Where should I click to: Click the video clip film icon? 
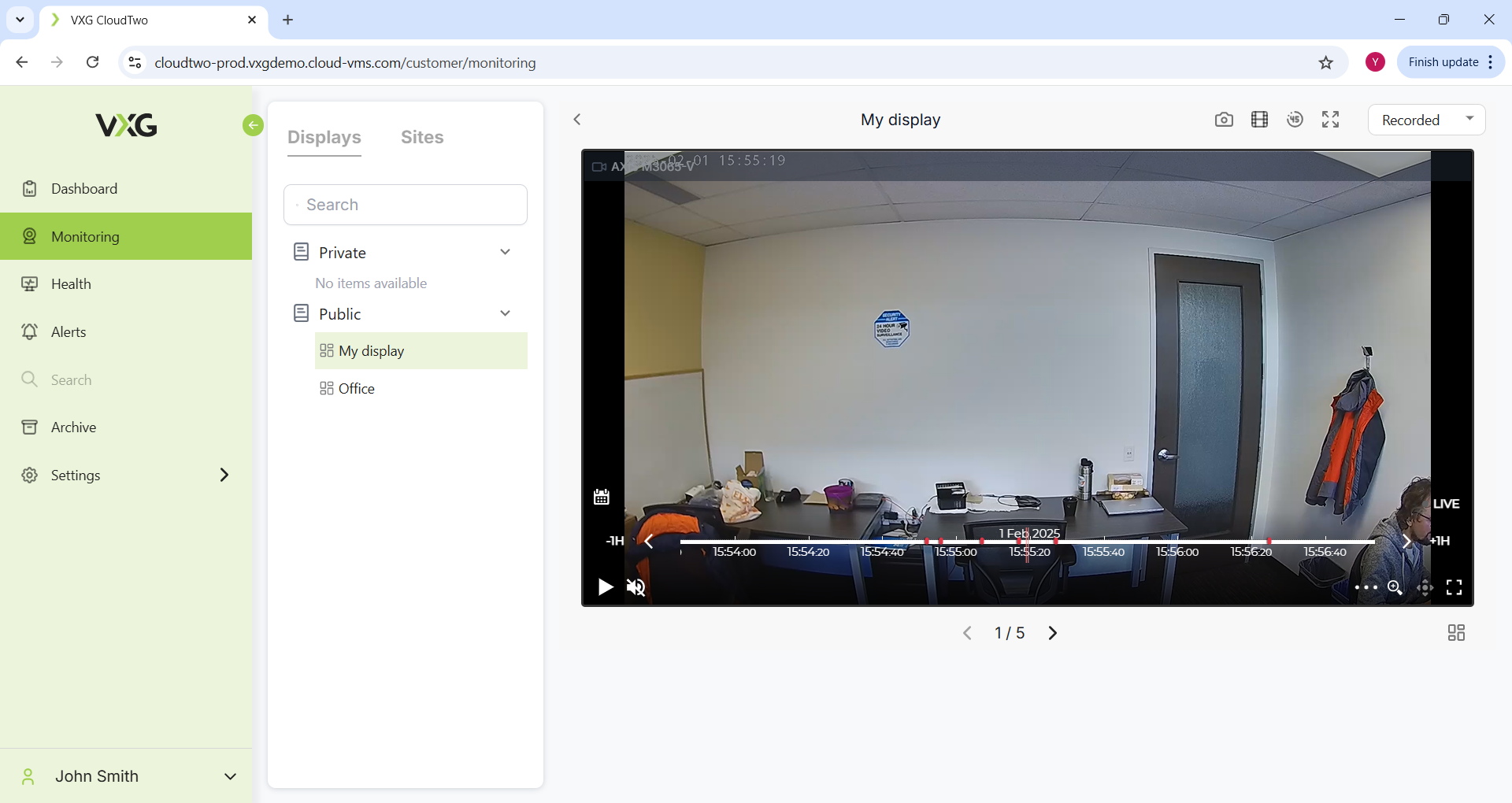(x=1259, y=120)
